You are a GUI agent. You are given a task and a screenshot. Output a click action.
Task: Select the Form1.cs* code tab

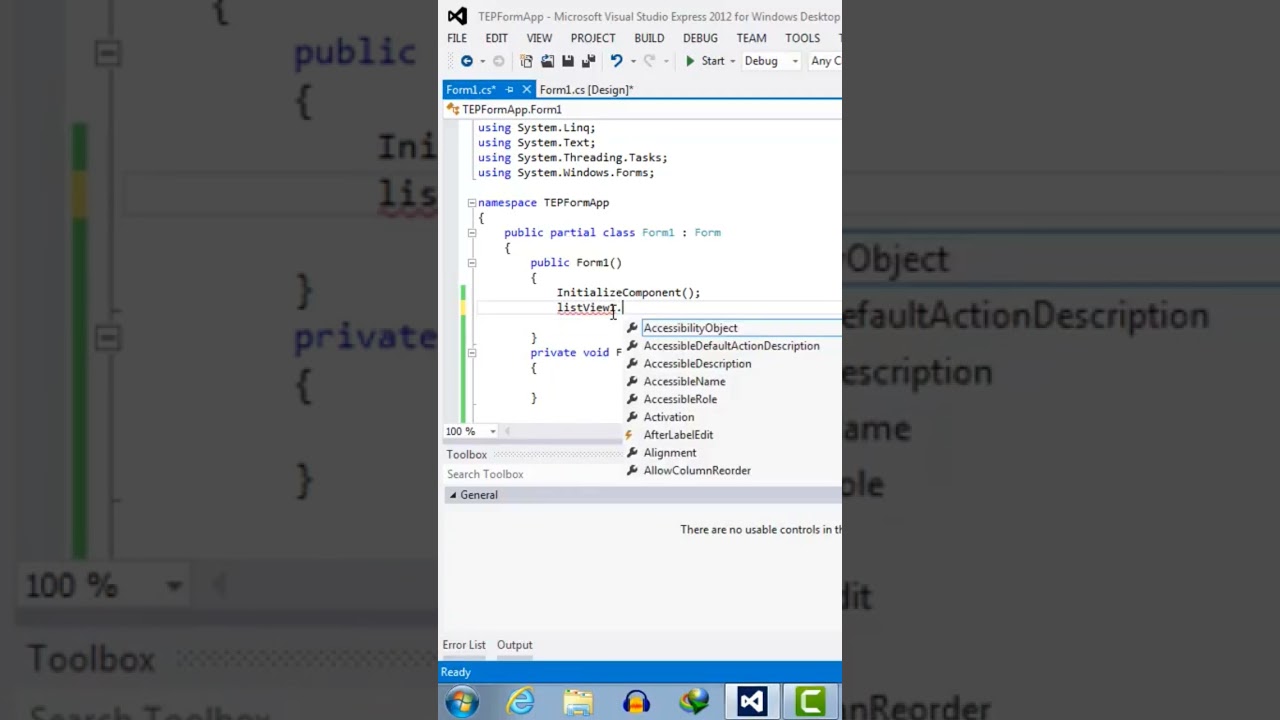point(470,90)
